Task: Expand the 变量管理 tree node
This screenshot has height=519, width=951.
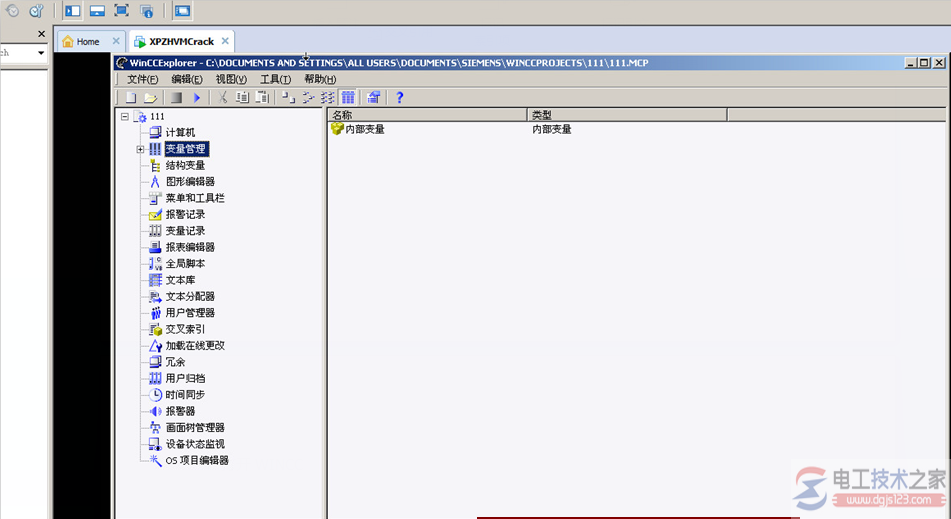Action: pos(140,149)
